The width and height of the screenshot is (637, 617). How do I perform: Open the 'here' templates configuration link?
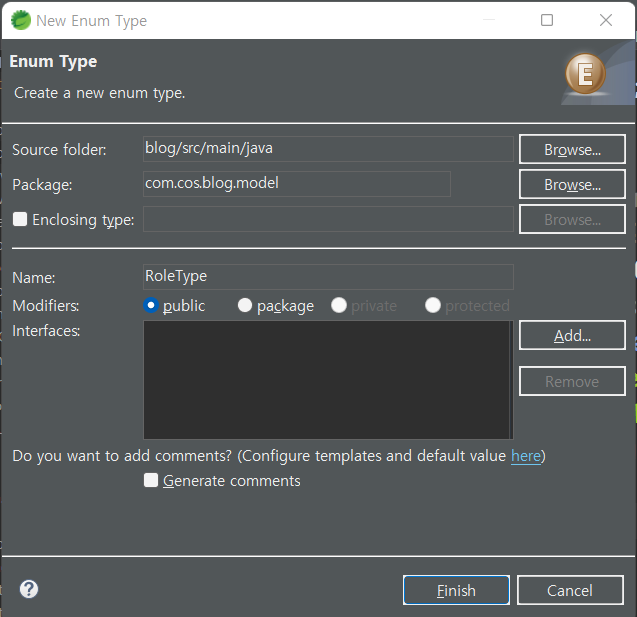pos(526,456)
